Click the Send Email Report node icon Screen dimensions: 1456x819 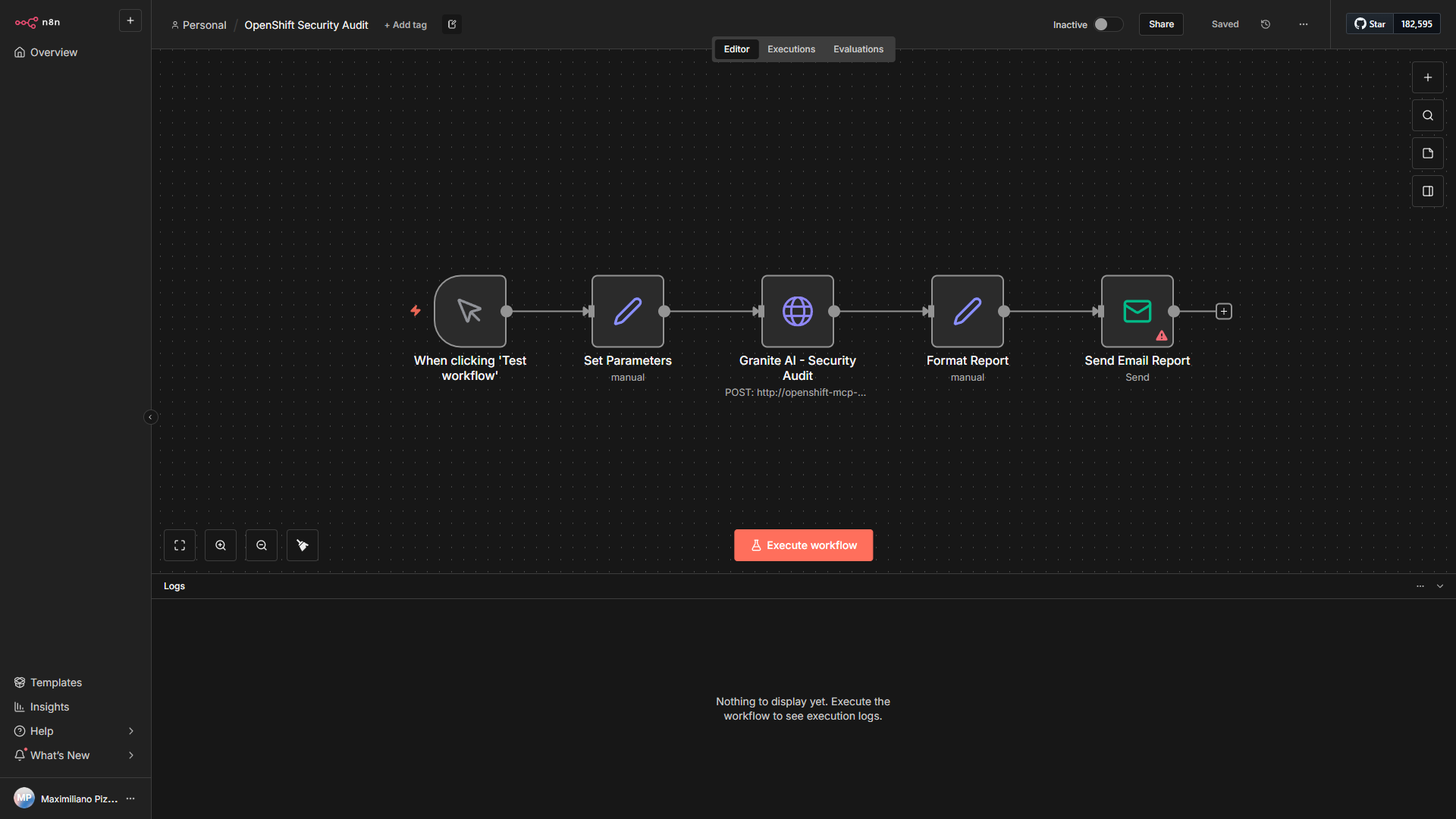pos(1137,311)
